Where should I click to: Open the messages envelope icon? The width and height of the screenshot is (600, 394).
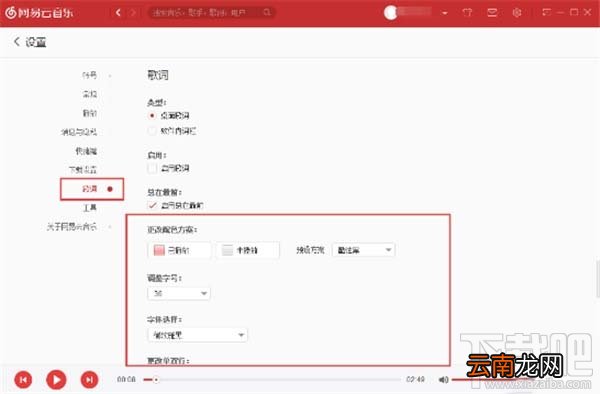[x=492, y=13]
